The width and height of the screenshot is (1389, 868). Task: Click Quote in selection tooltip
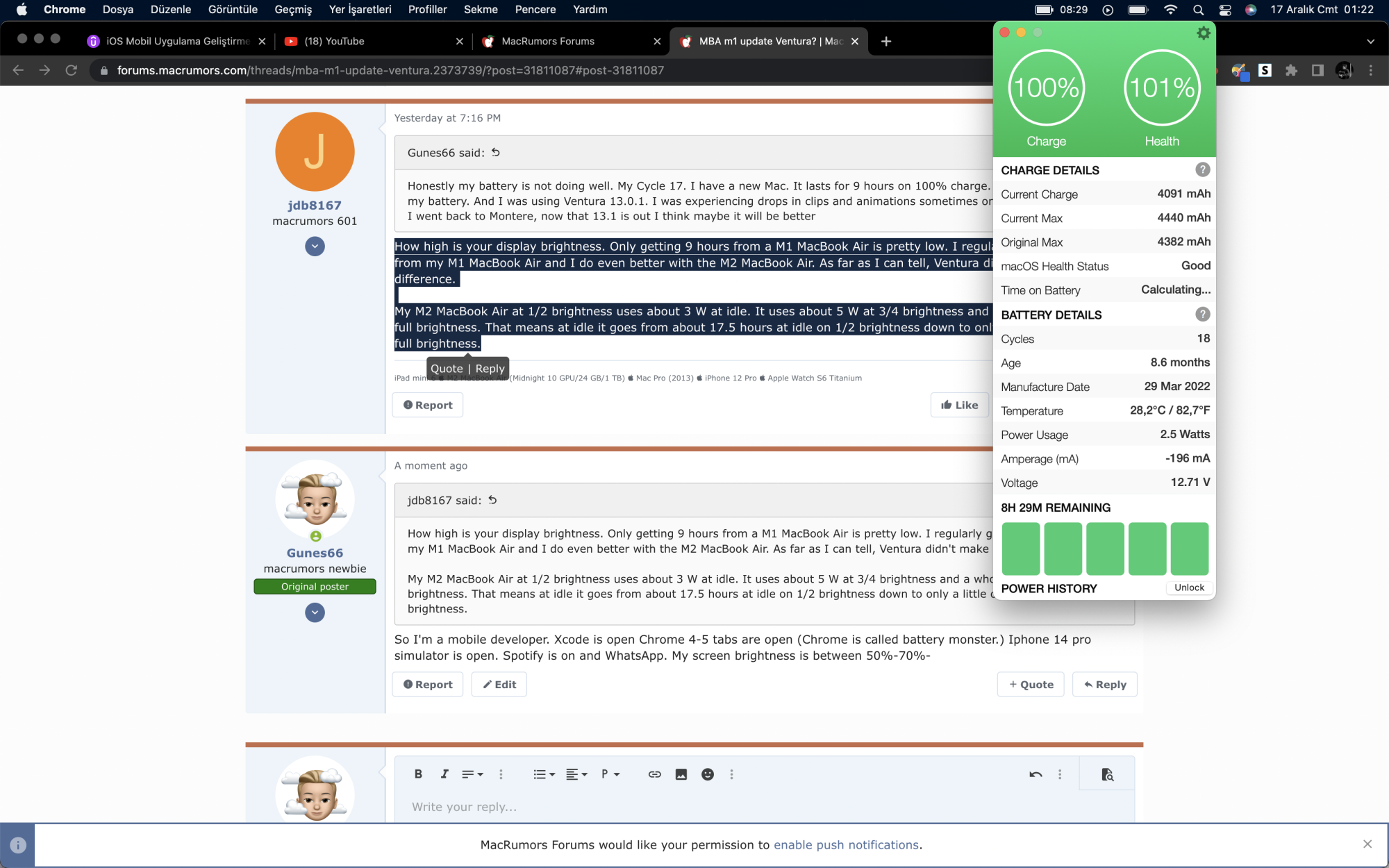pos(447,369)
